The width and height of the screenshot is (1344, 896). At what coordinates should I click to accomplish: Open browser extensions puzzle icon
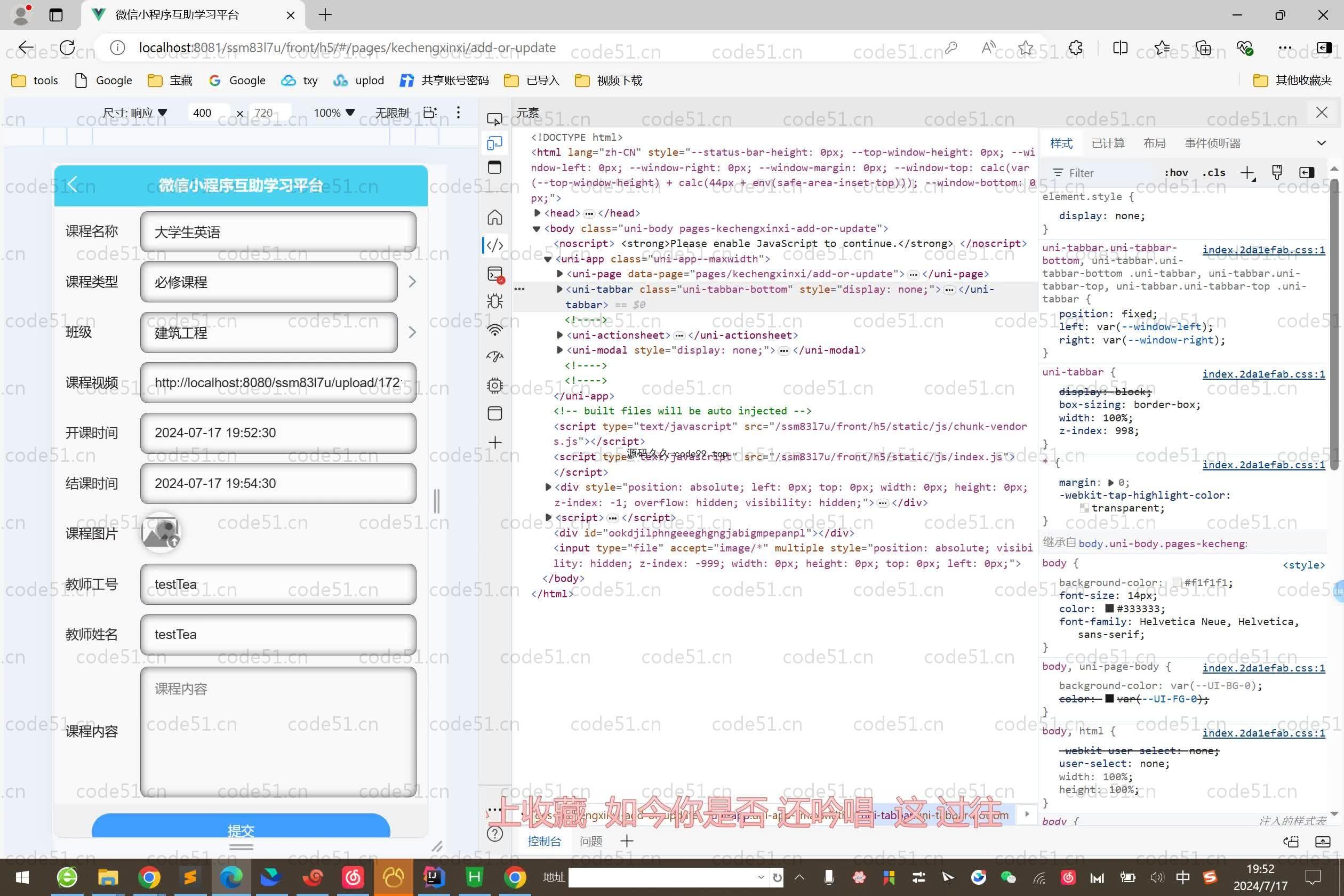click(1075, 47)
